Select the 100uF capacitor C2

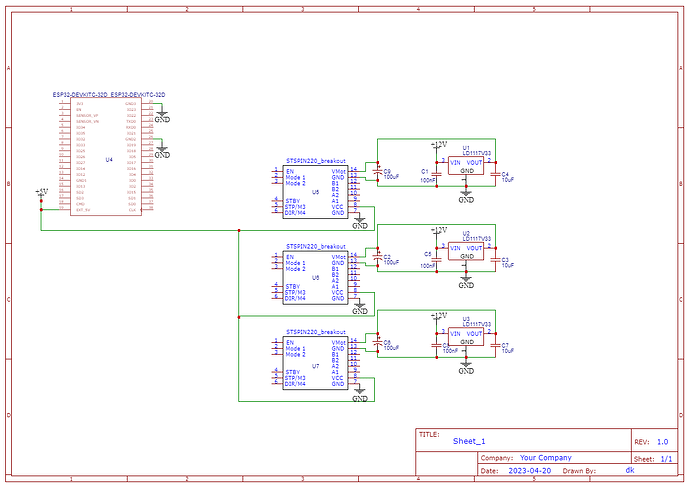tap(378, 257)
